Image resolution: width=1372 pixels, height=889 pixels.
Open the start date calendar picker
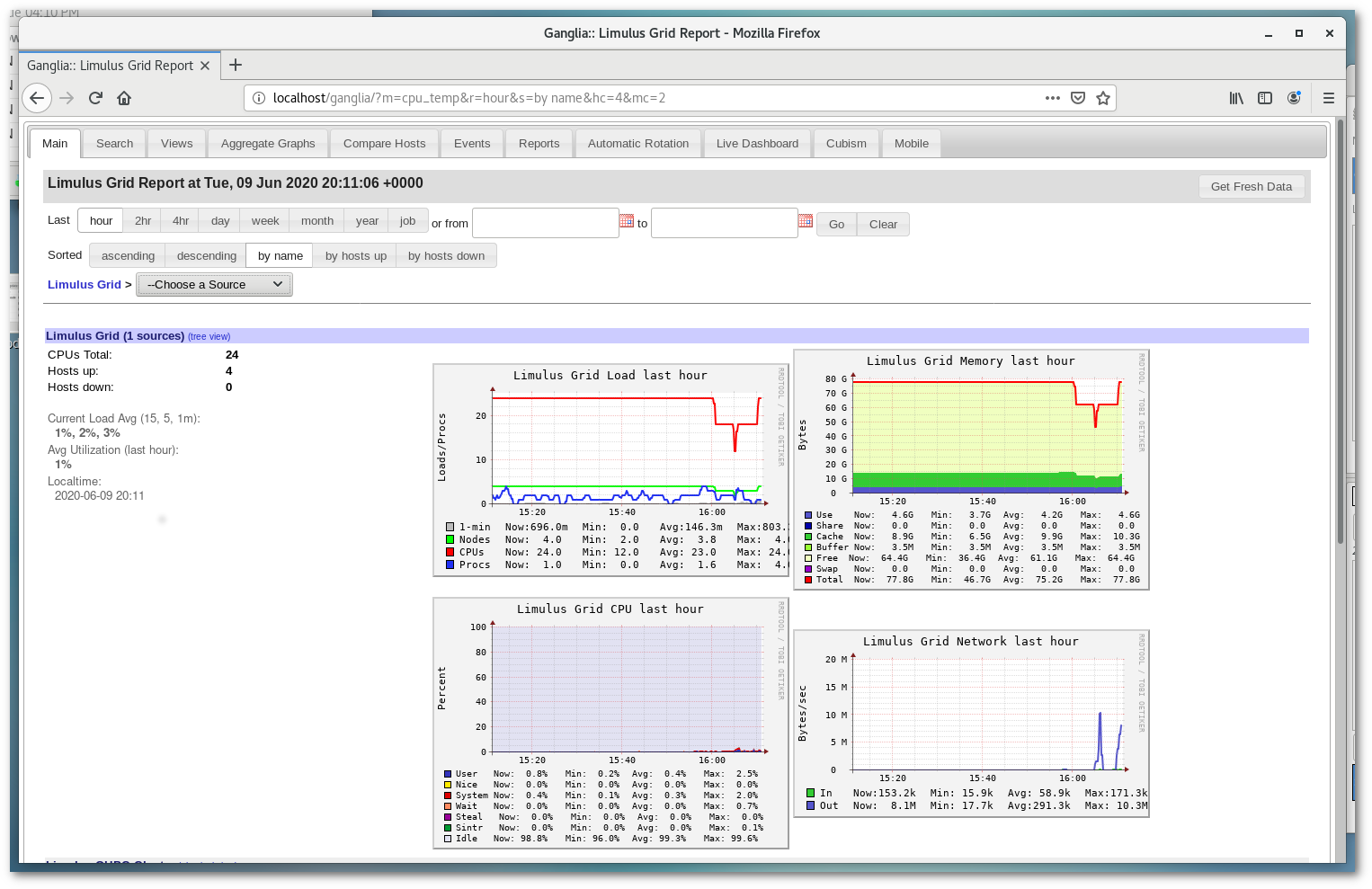627,221
